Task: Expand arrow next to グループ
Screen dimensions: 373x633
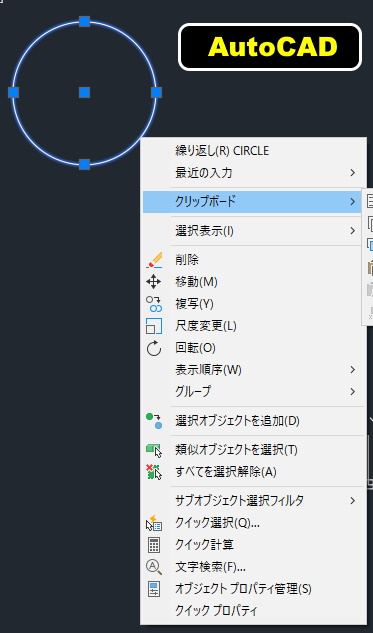Action: (x=353, y=392)
